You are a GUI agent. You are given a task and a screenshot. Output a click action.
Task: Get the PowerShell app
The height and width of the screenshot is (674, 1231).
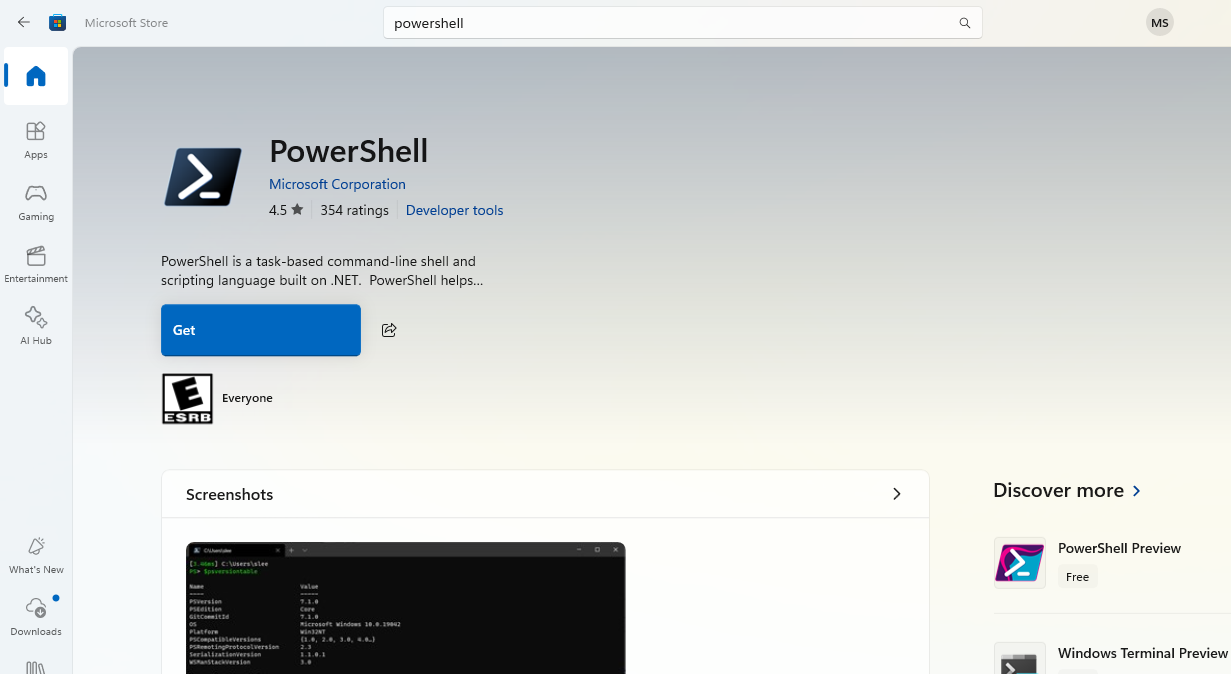[260, 329]
